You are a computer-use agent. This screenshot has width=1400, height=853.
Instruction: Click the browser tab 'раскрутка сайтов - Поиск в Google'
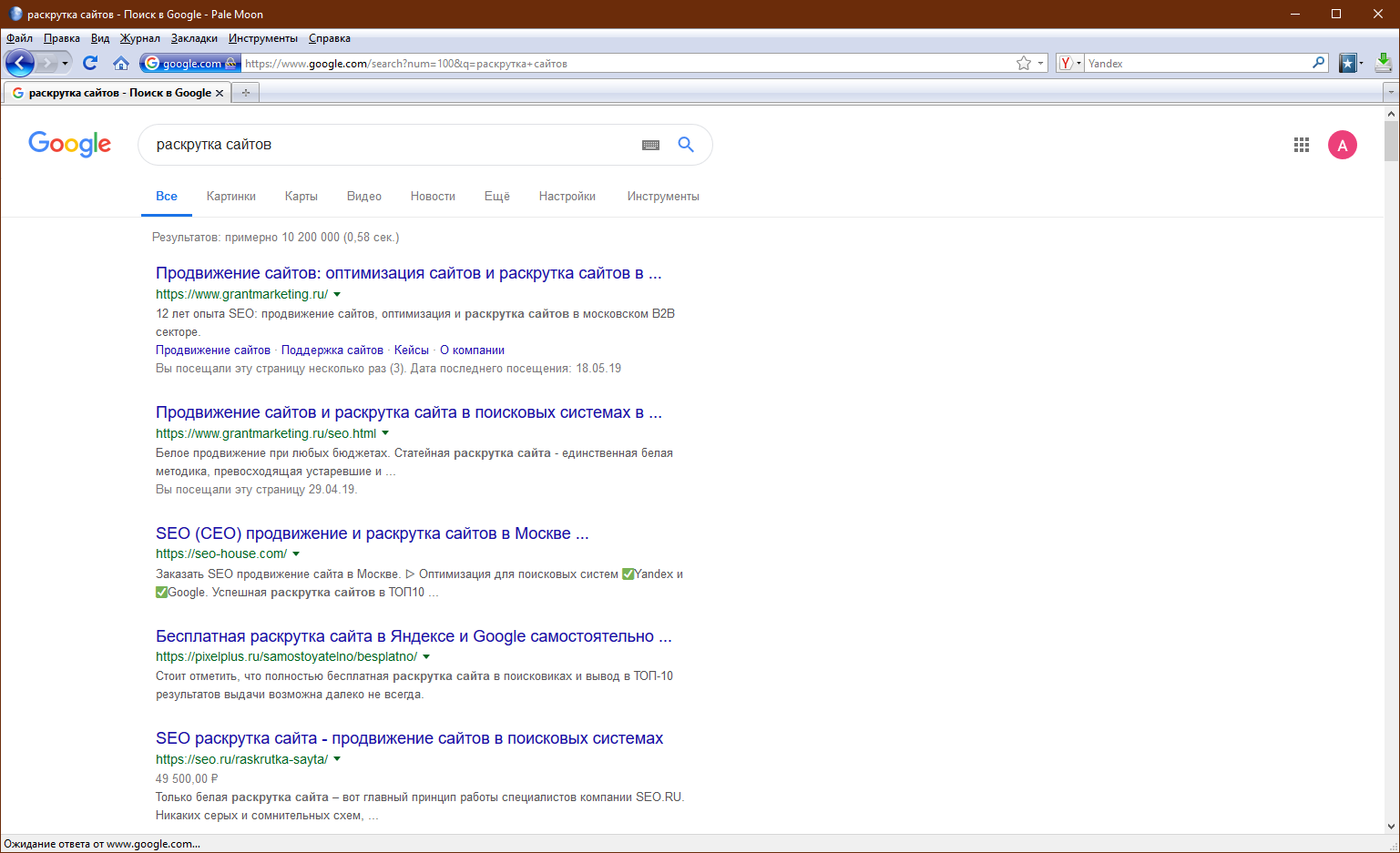118,93
